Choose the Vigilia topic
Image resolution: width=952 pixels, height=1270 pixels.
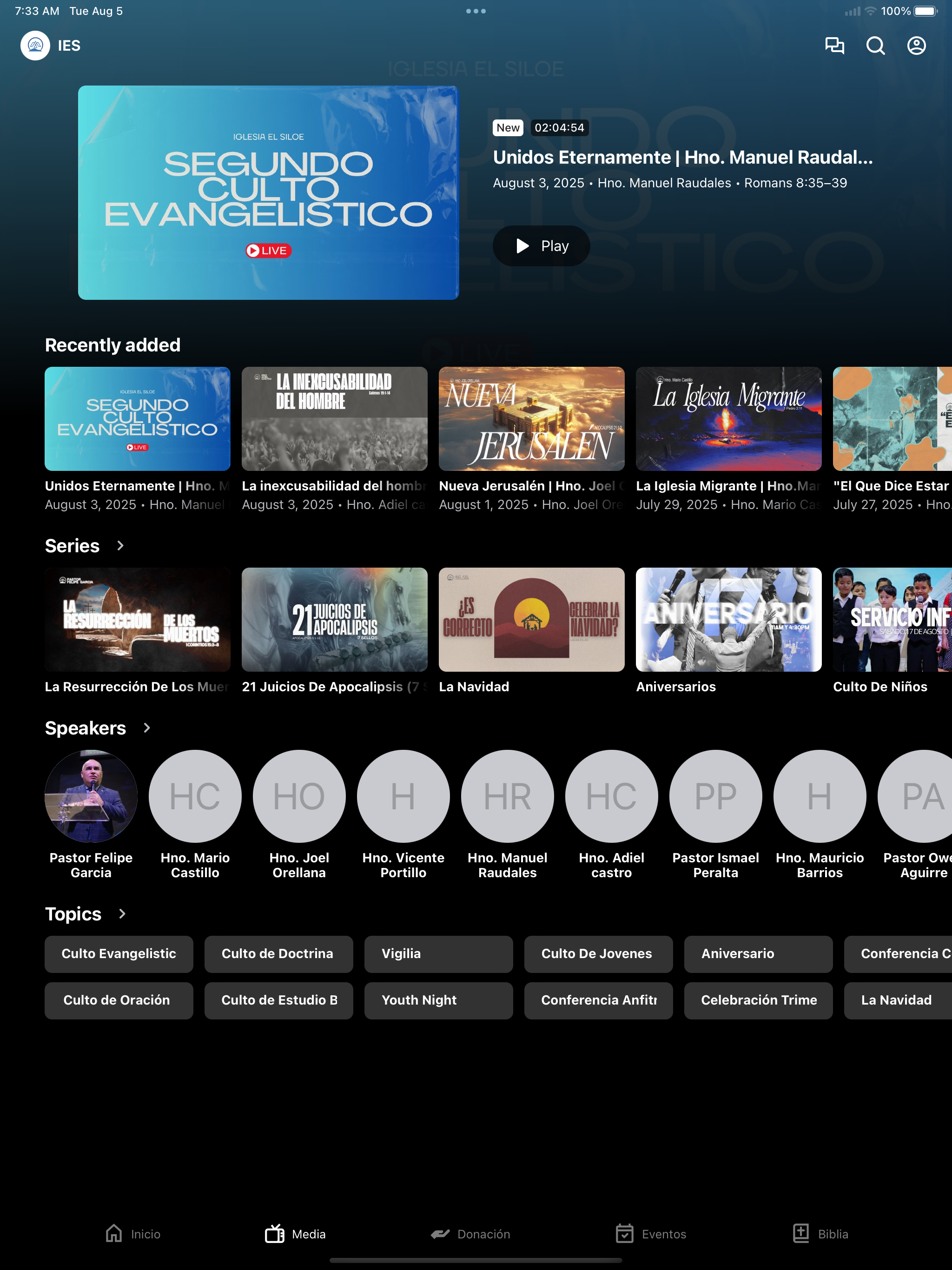point(439,953)
